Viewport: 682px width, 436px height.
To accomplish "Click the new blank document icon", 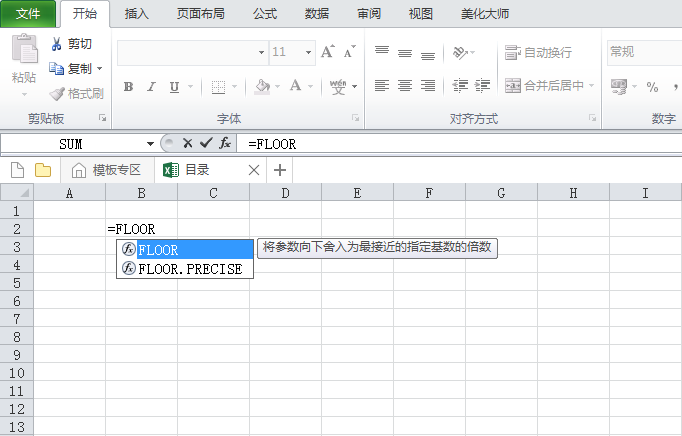I will pyautogui.click(x=17, y=170).
